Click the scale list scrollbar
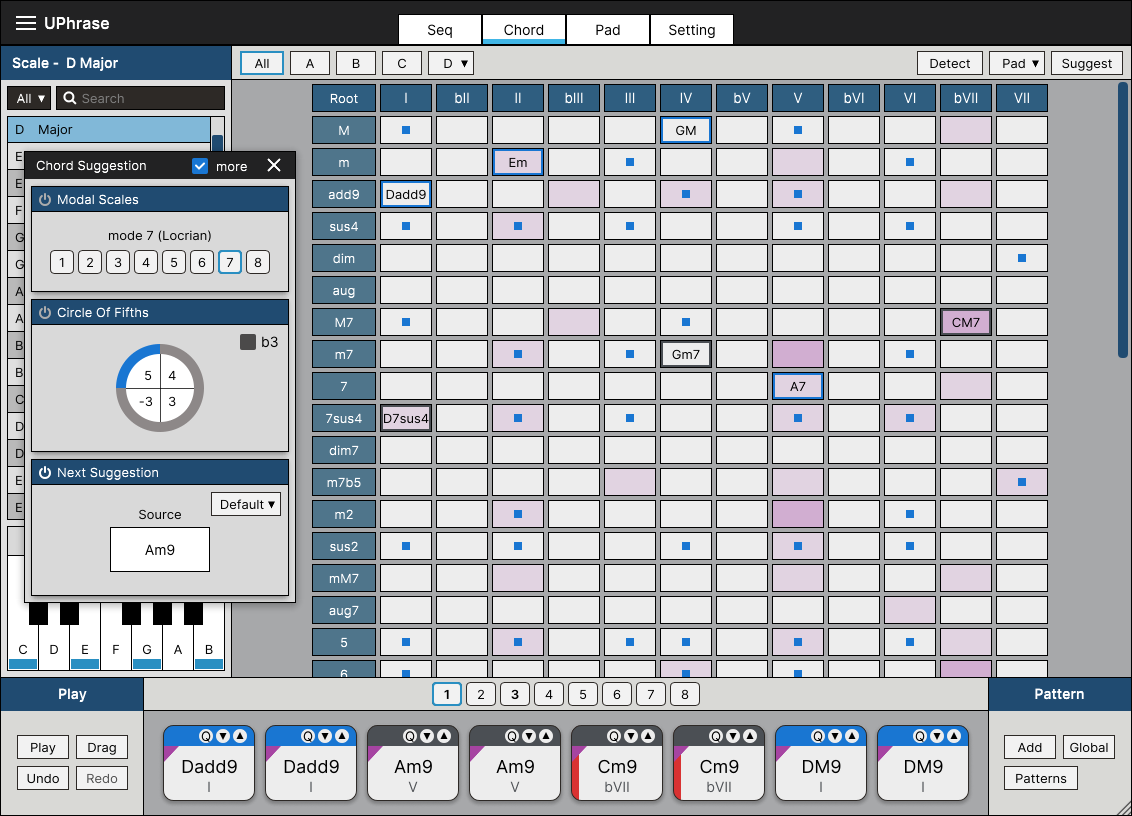The image size is (1132, 816). point(217,142)
